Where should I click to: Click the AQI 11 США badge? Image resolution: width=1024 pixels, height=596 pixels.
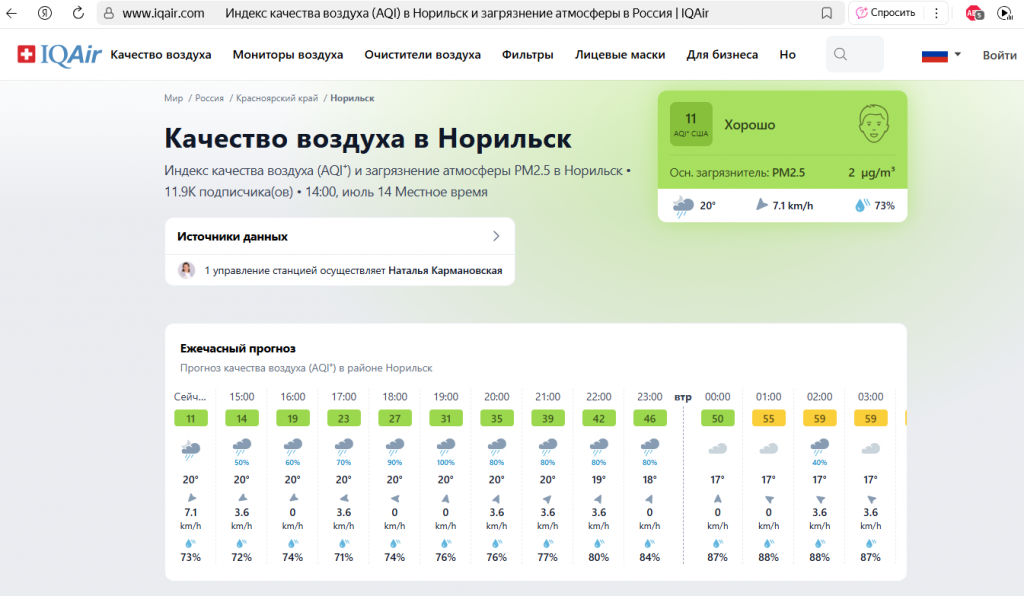691,124
